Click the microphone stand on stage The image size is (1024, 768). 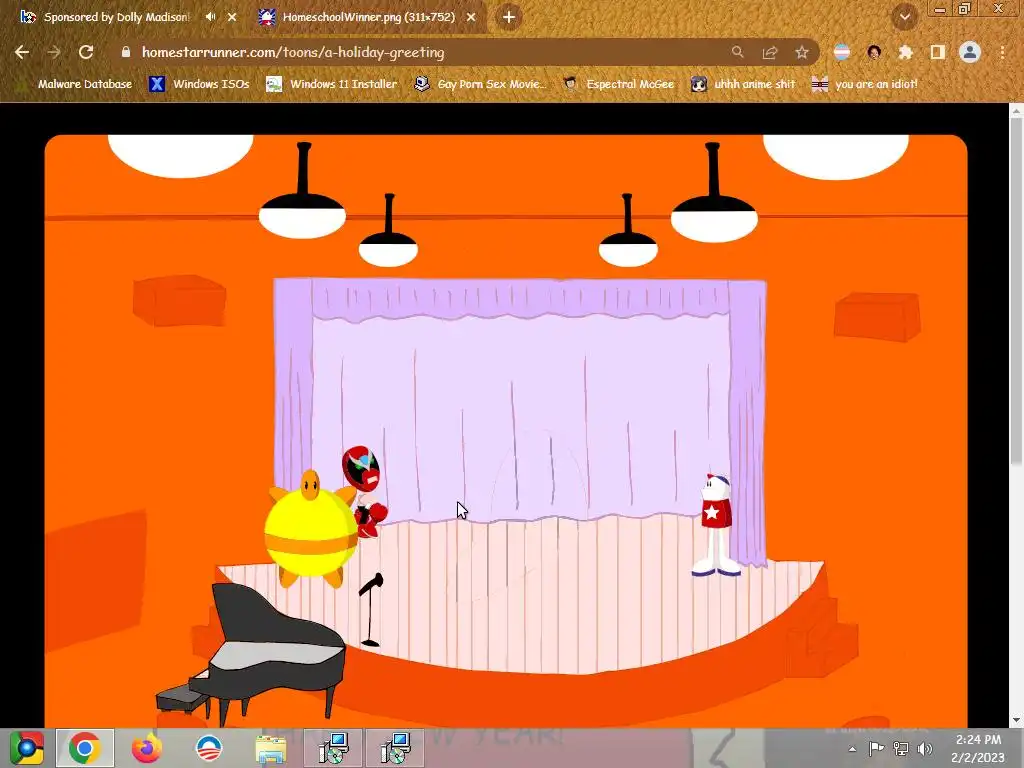pyautogui.click(x=372, y=610)
